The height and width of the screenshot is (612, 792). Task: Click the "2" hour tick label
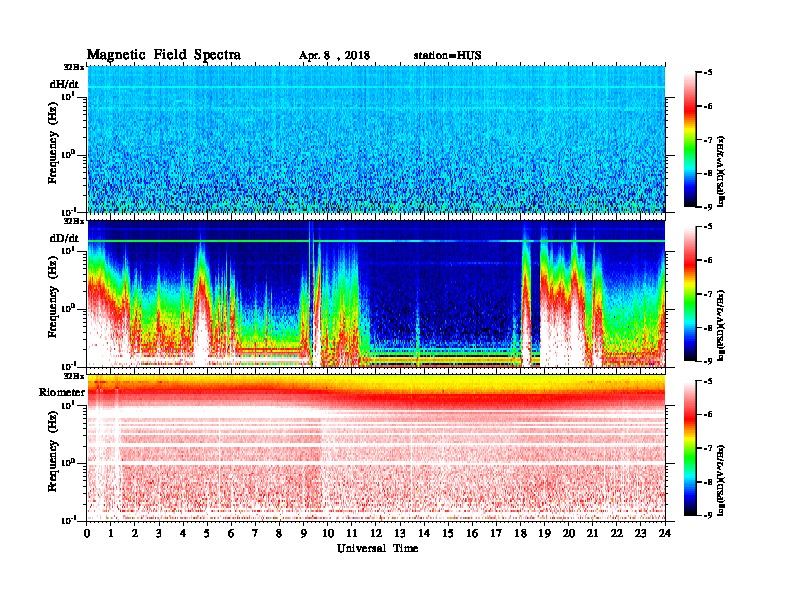(x=135, y=533)
